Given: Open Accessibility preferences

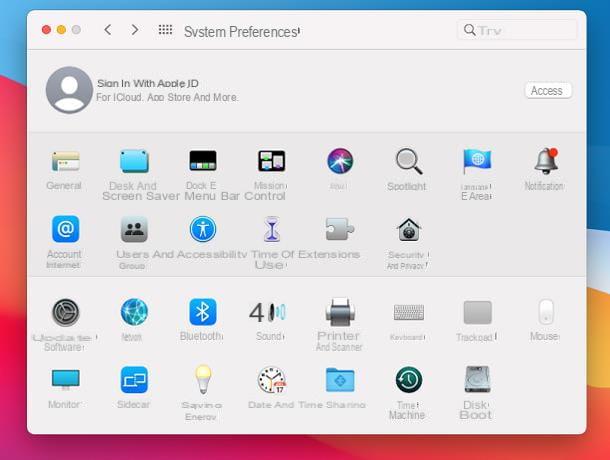Looking at the screenshot, I should 203,229.
